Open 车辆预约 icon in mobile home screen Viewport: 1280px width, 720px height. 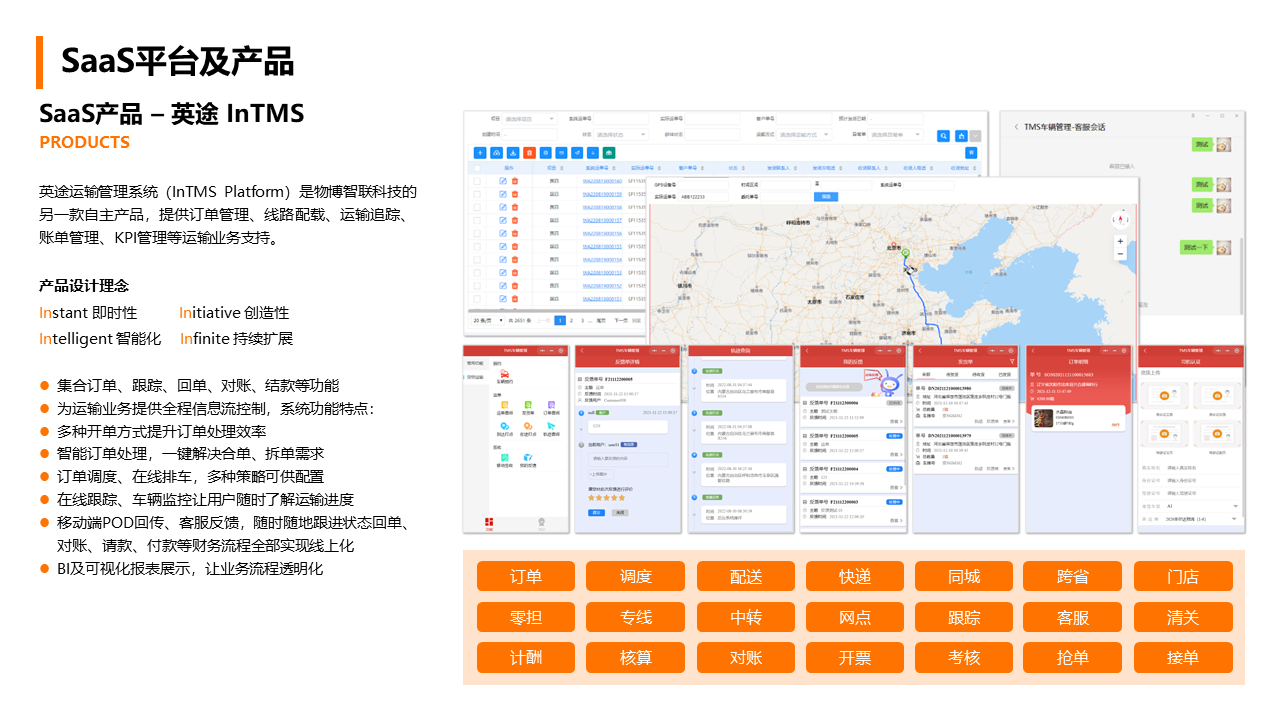(504, 376)
